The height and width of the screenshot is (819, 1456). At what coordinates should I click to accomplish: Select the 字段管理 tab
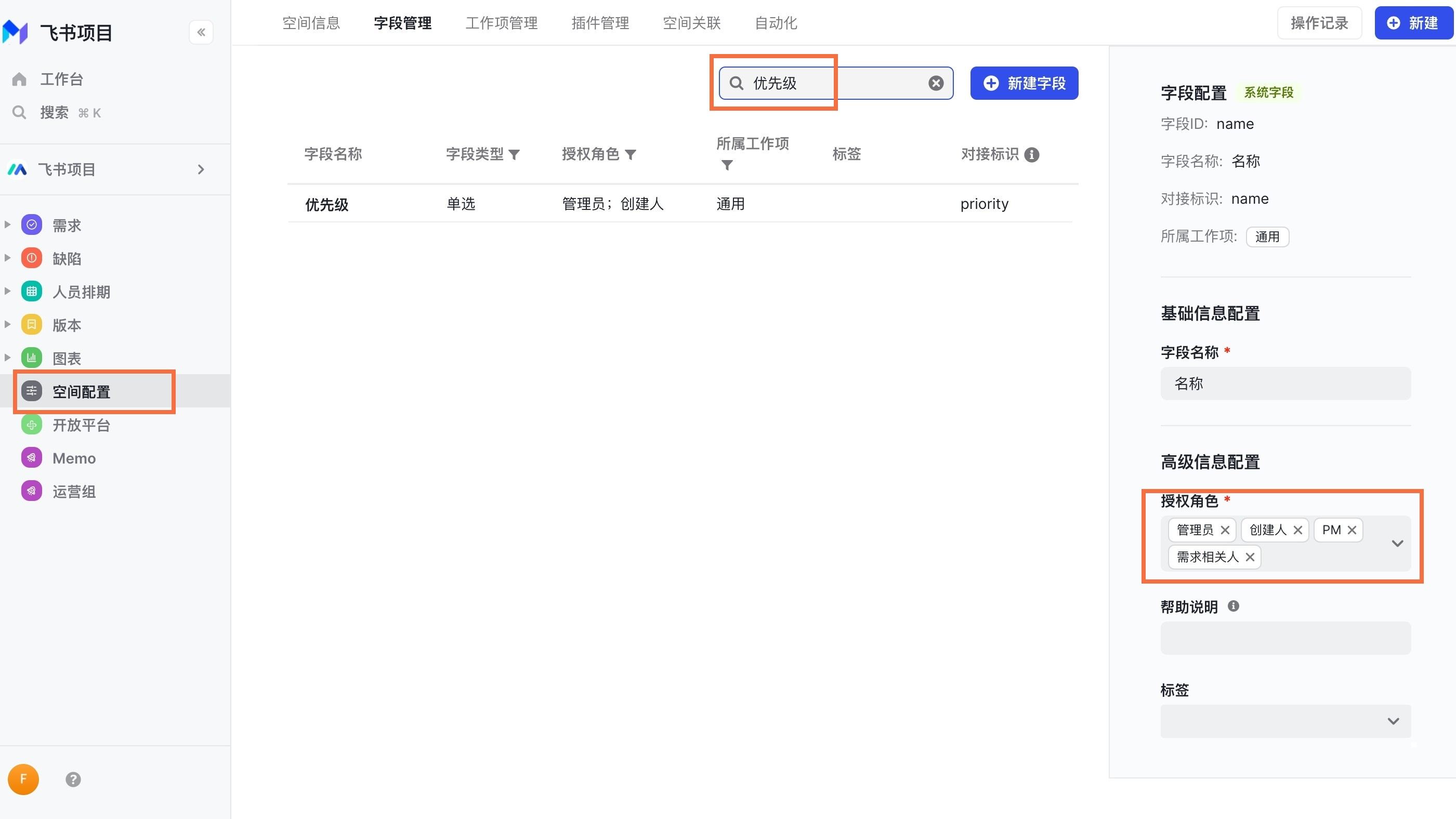click(x=402, y=23)
